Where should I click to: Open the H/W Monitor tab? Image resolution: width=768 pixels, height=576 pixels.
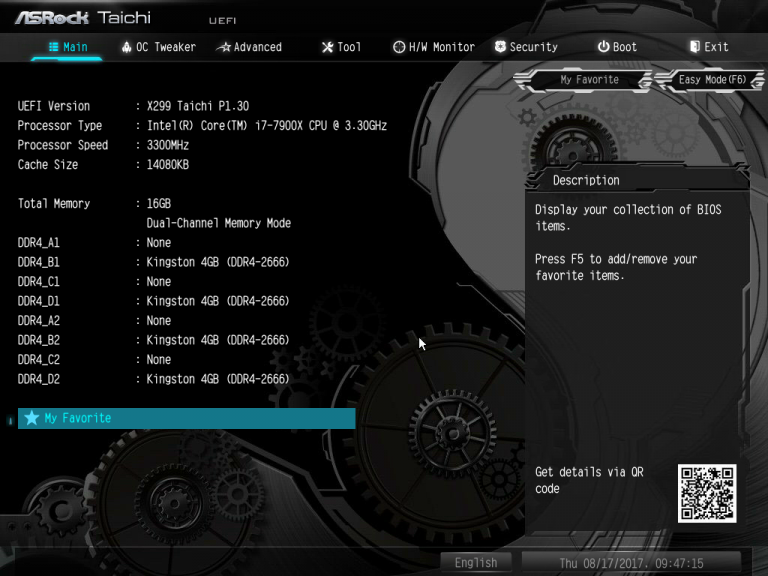click(x=434, y=47)
